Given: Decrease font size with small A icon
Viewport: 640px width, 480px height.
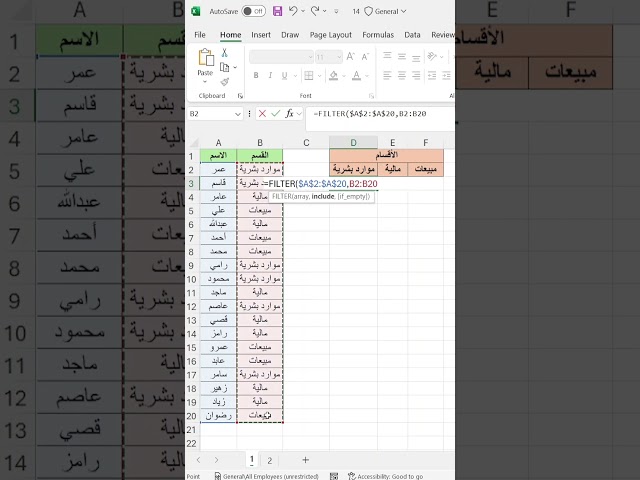Looking at the screenshot, I should (x=365, y=57).
